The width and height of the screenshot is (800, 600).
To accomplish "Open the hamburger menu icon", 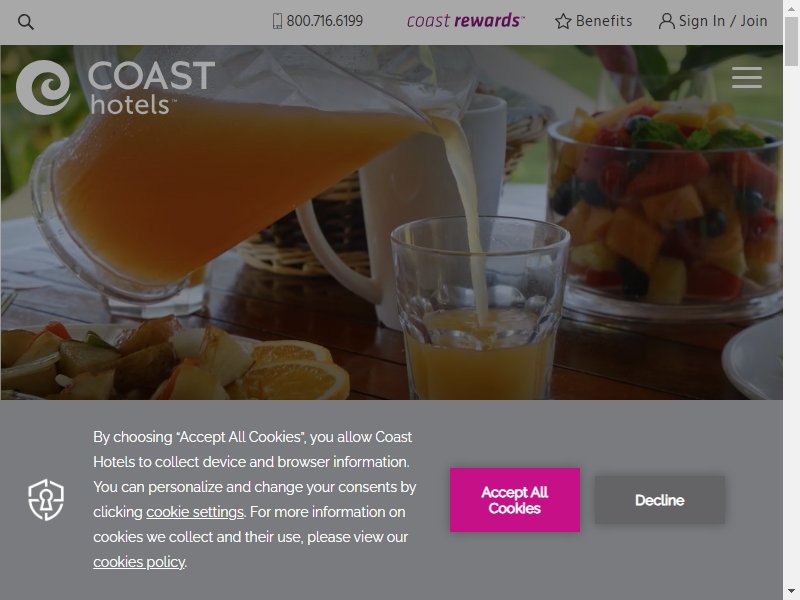I will 746,77.
